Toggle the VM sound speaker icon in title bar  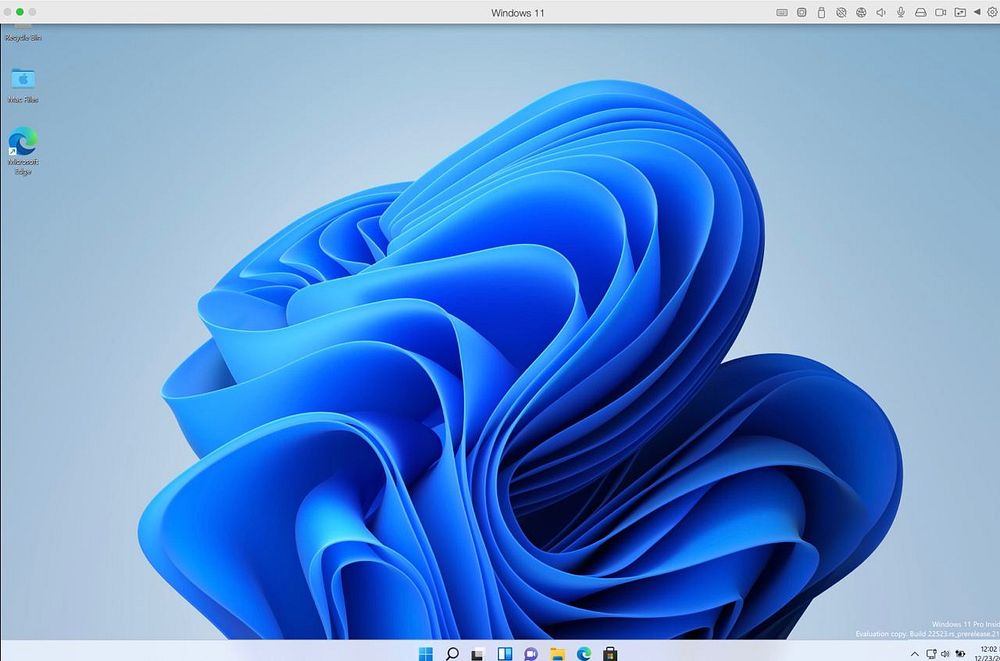(881, 12)
